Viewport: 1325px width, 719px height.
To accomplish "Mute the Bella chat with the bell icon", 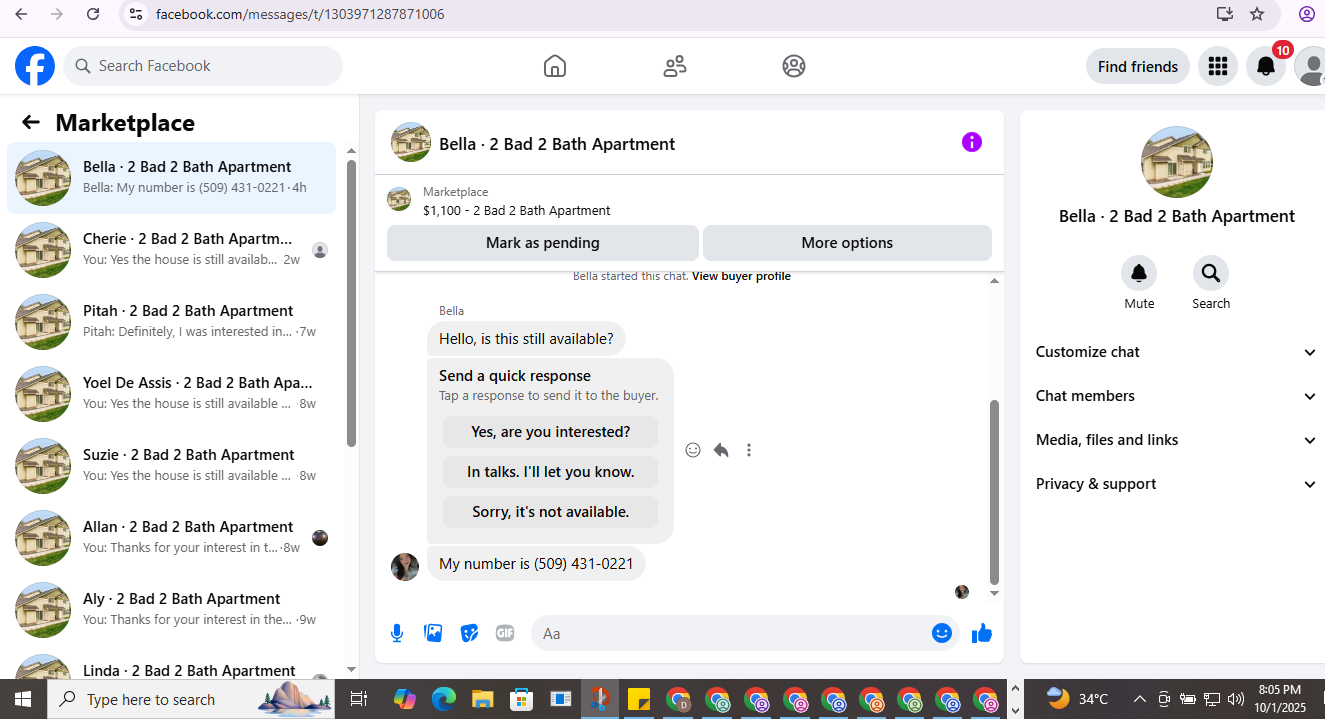I will (x=1139, y=273).
